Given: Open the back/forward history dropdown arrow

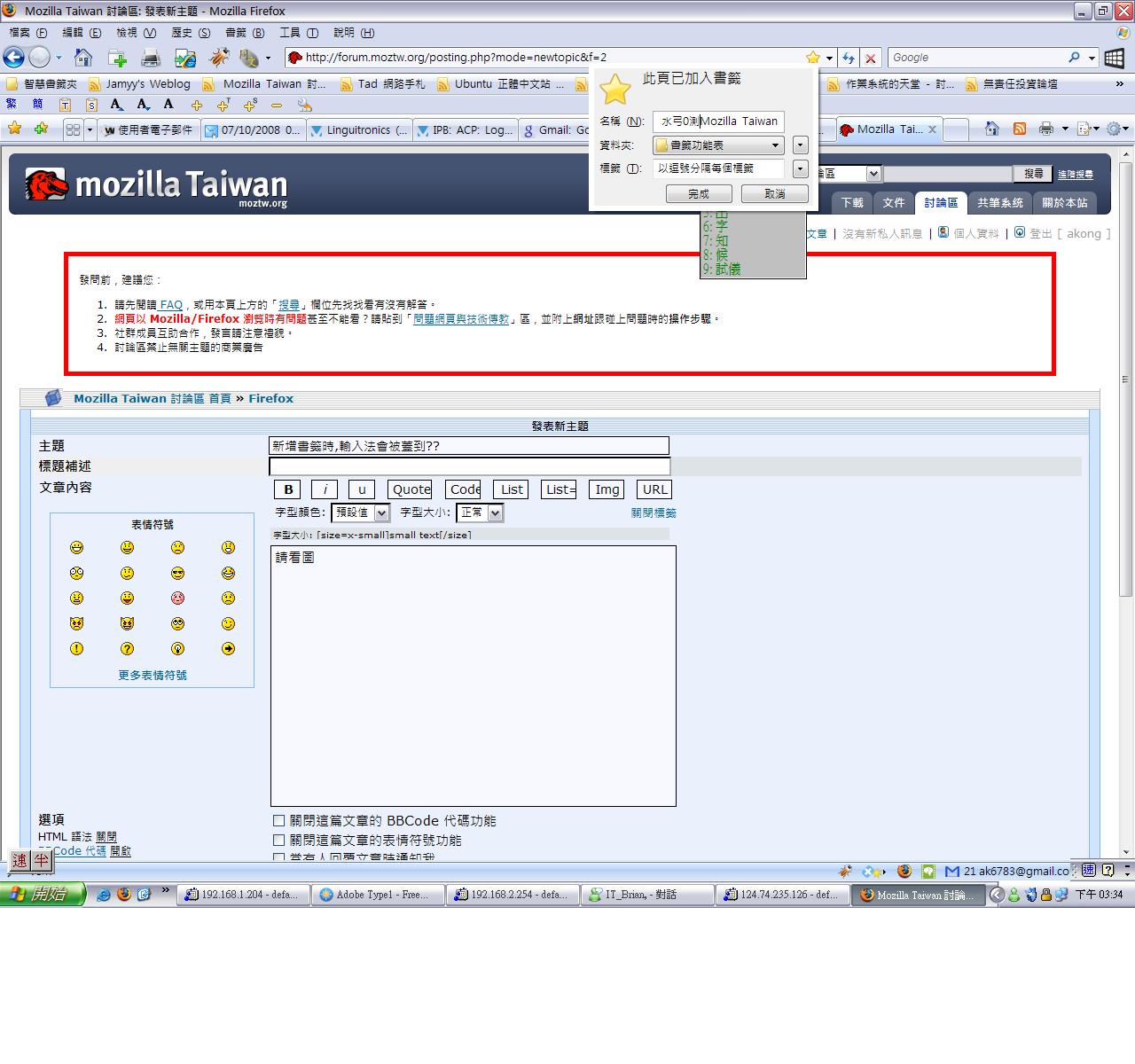Looking at the screenshot, I should click(x=59, y=59).
